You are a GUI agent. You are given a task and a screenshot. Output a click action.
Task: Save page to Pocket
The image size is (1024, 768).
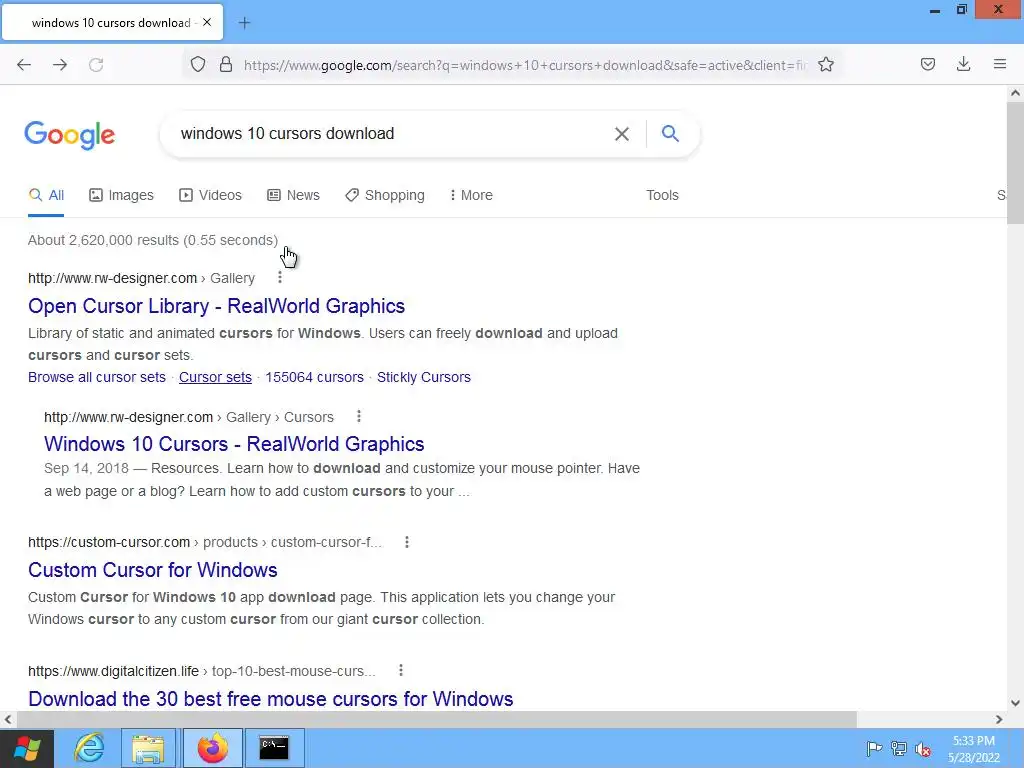click(x=928, y=64)
